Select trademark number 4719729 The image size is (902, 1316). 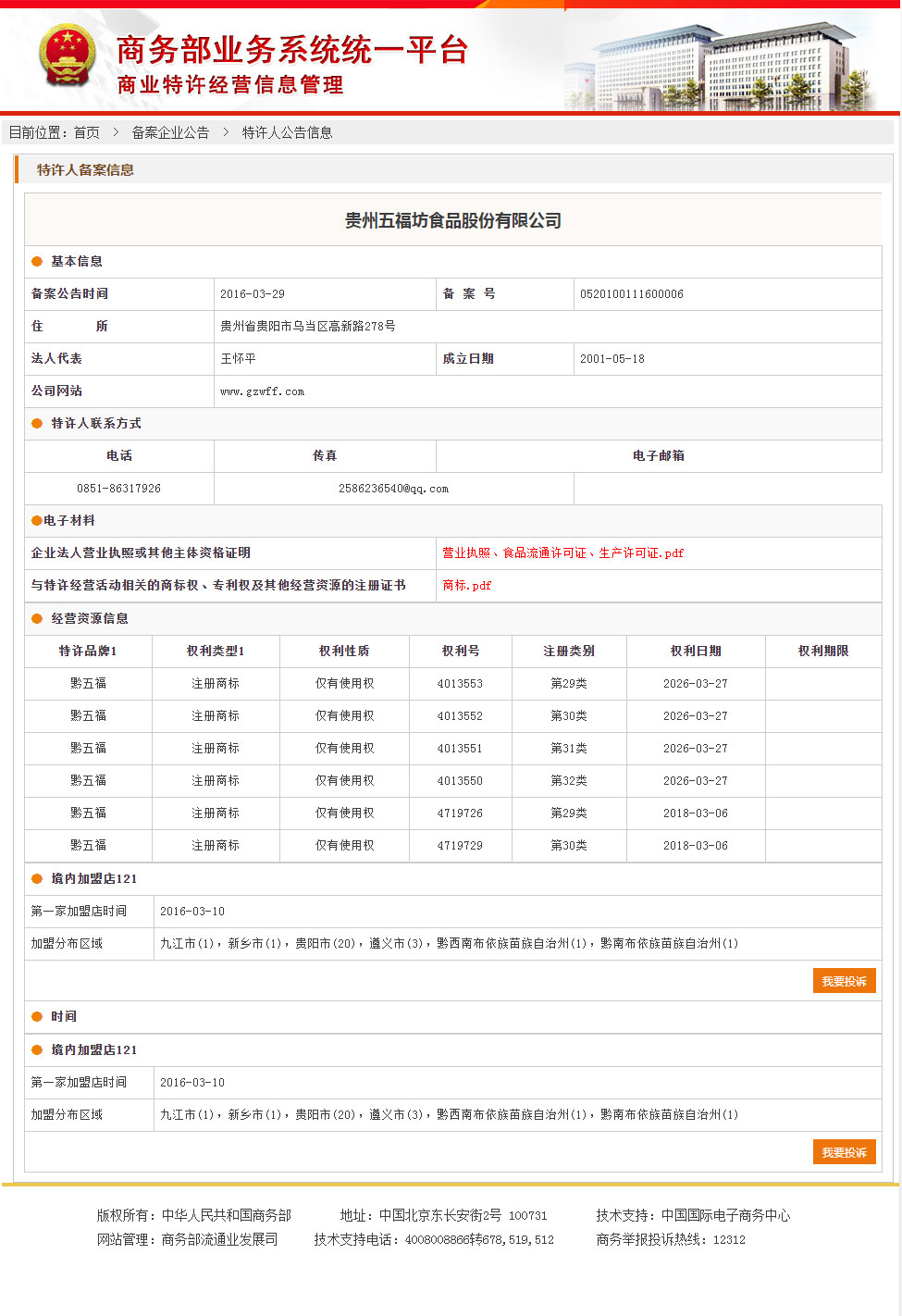tap(461, 846)
